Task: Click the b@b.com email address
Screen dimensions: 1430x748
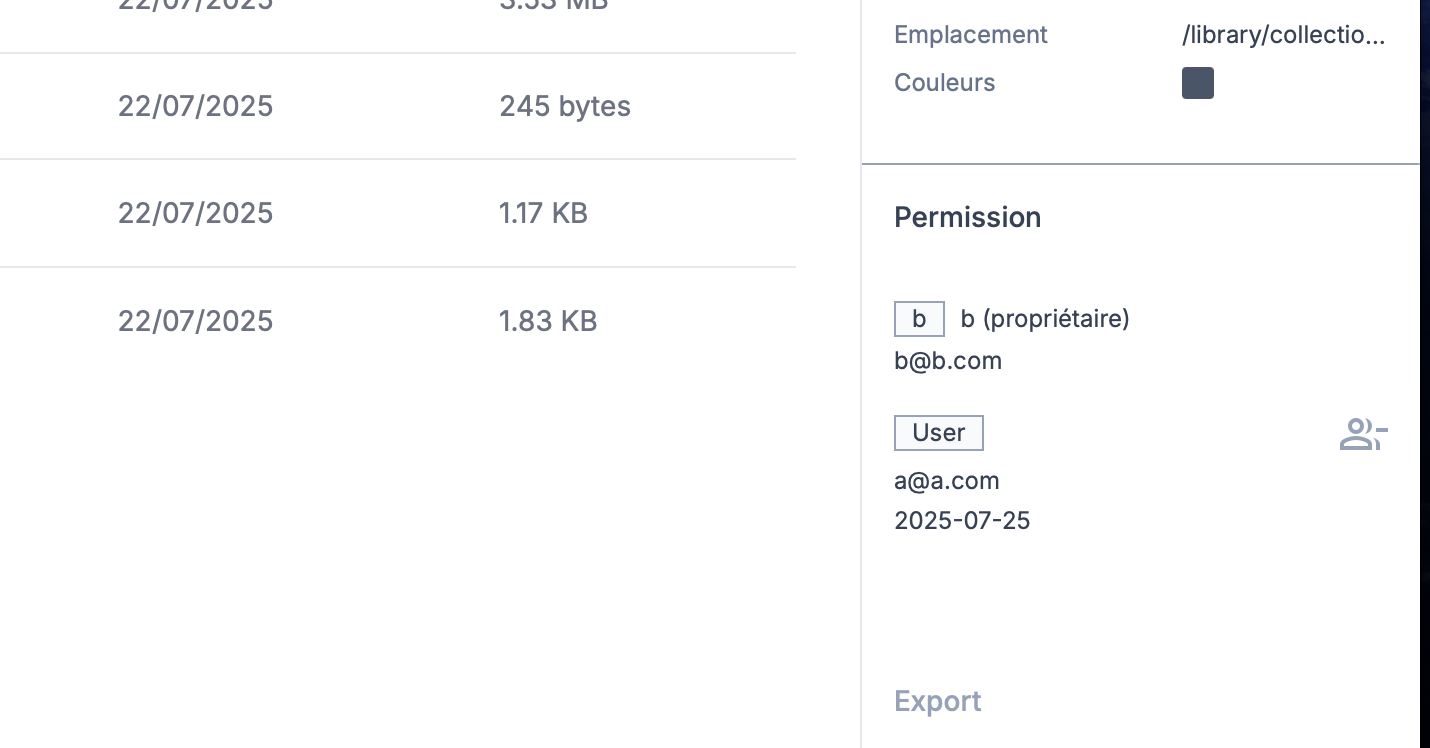Action: (948, 361)
